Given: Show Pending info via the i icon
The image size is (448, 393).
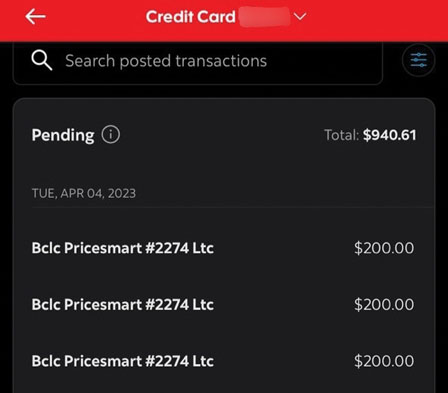Looking at the screenshot, I should 111,135.
